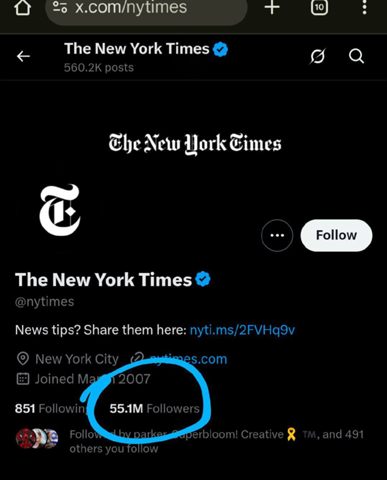Viewport: 387px width, 480px height.
Task: Open the tab switcher showing 10 tabs
Action: [x=319, y=7]
